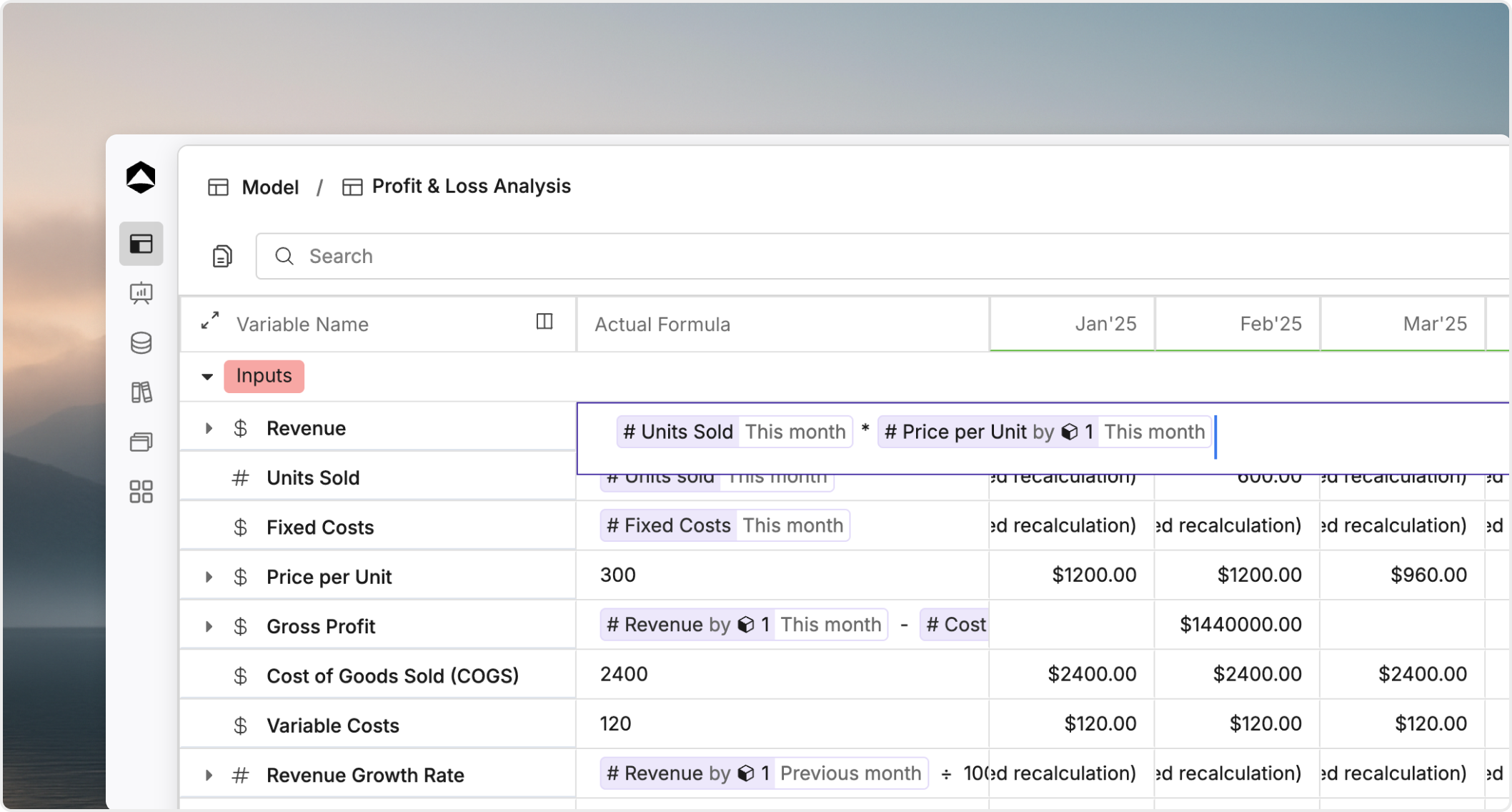
Task: Go to Model in the breadcrumb
Action: (x=270, y=187)
